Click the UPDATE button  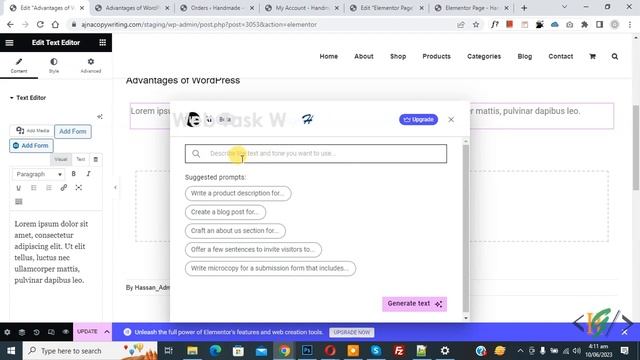coord(87,332)
